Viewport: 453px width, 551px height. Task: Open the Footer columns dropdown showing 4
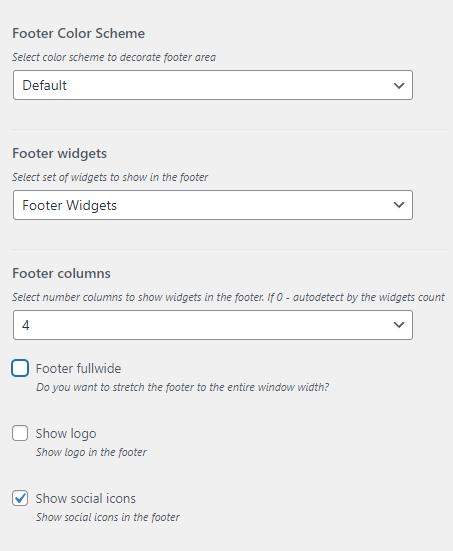(x=213, y=325)
